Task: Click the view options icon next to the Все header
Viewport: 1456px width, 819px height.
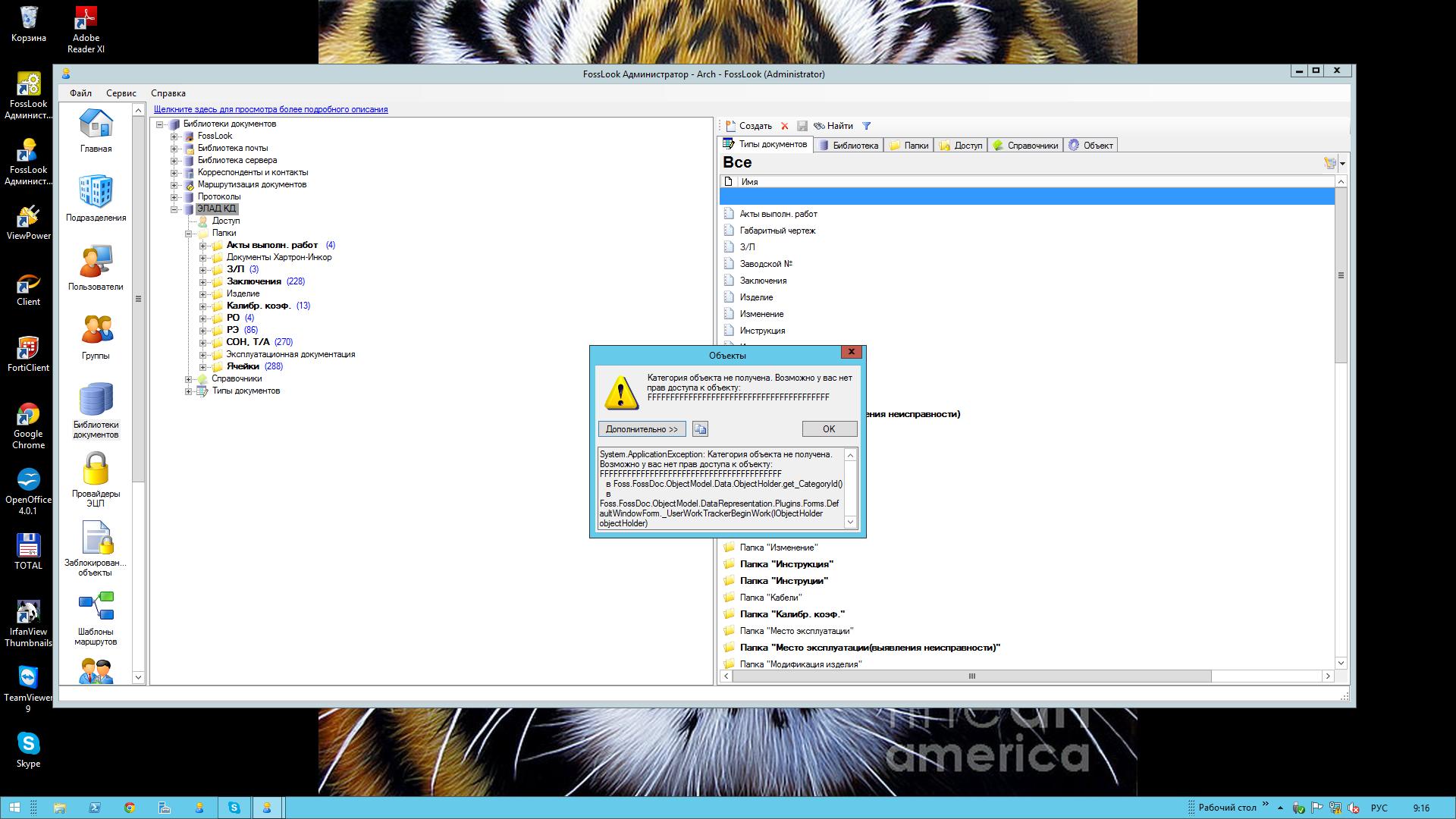Action: pyautogui.click(x=1329, y=163)
